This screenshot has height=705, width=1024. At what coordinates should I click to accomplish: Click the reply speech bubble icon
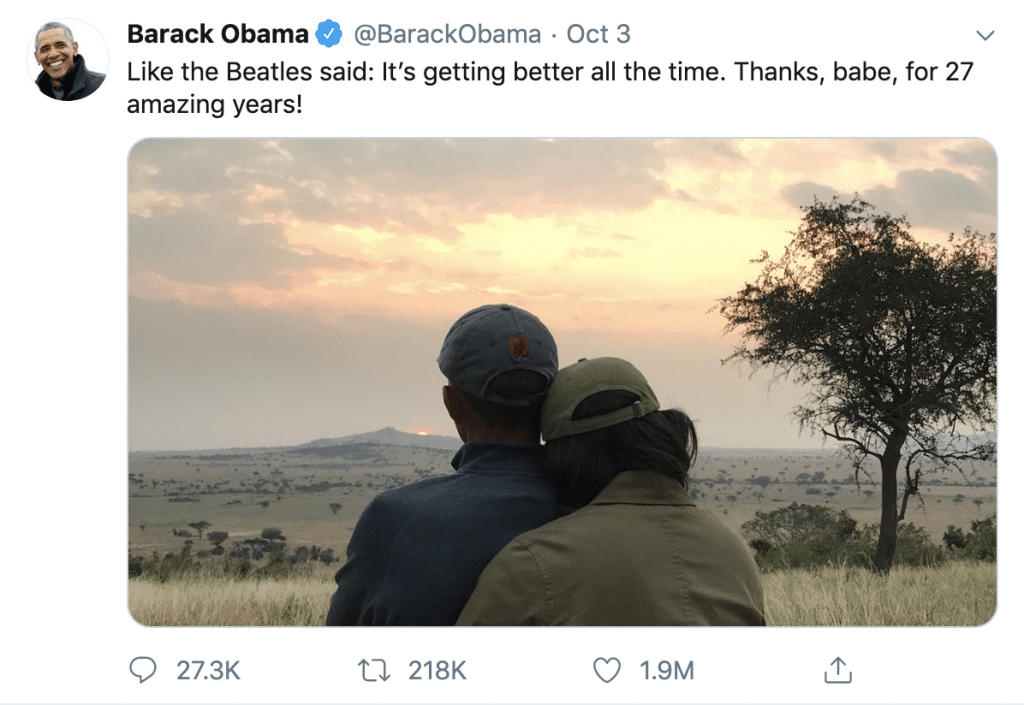coord(142,670)
